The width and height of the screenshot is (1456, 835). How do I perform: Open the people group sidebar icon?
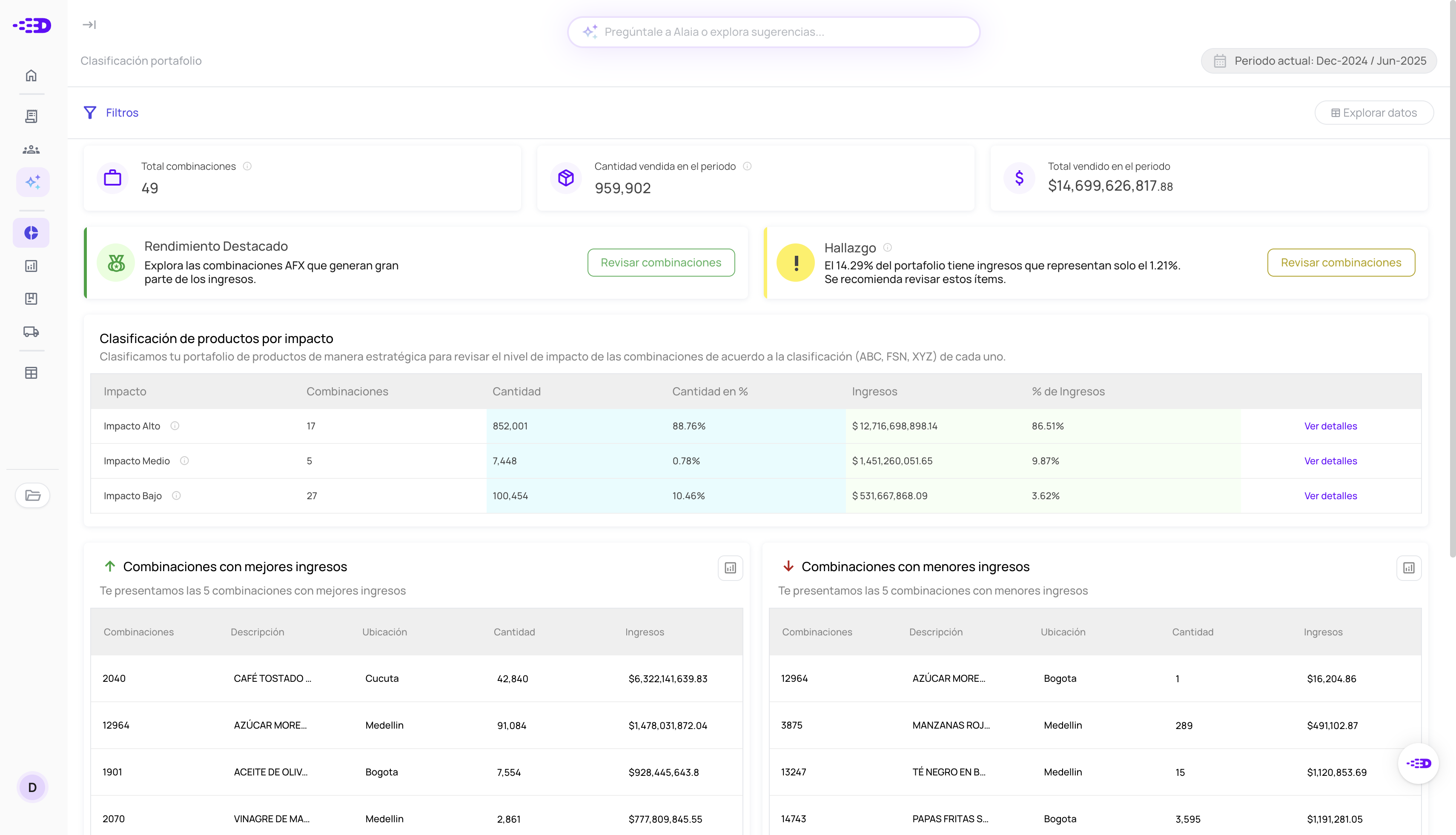tap(31, 150)
